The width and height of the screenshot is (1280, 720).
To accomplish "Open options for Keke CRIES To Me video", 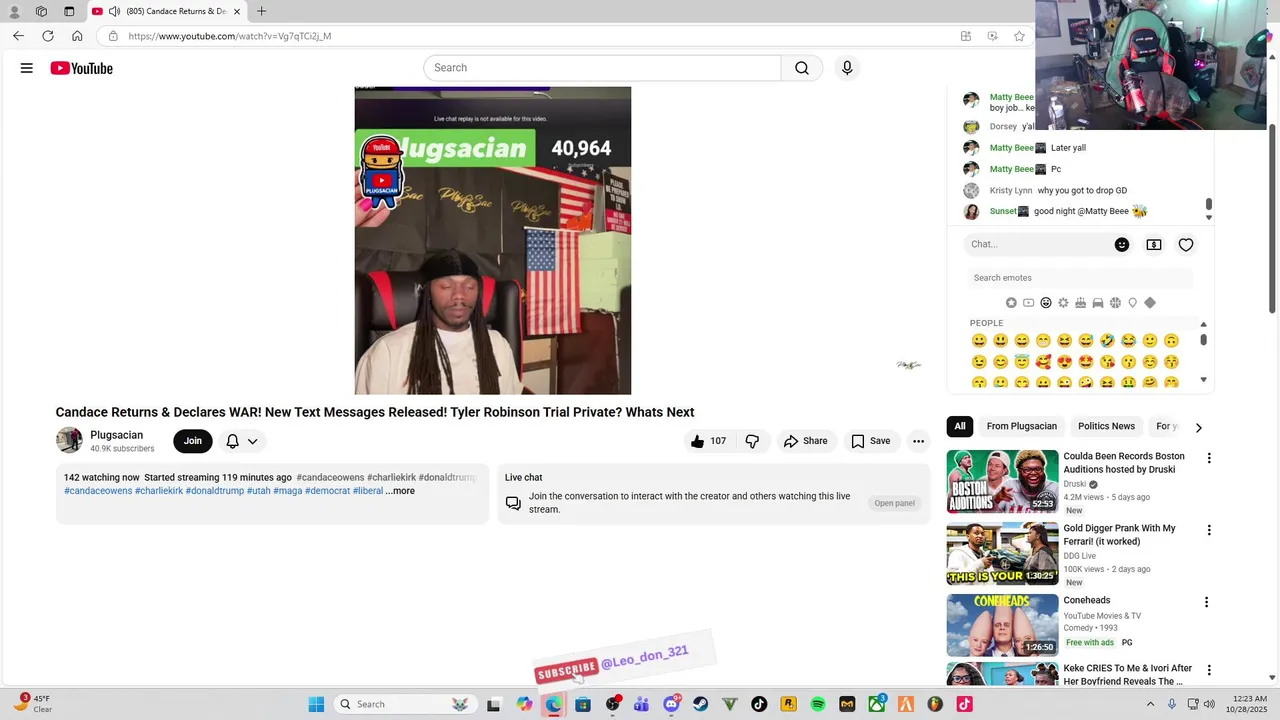I will coord(1208,670).
